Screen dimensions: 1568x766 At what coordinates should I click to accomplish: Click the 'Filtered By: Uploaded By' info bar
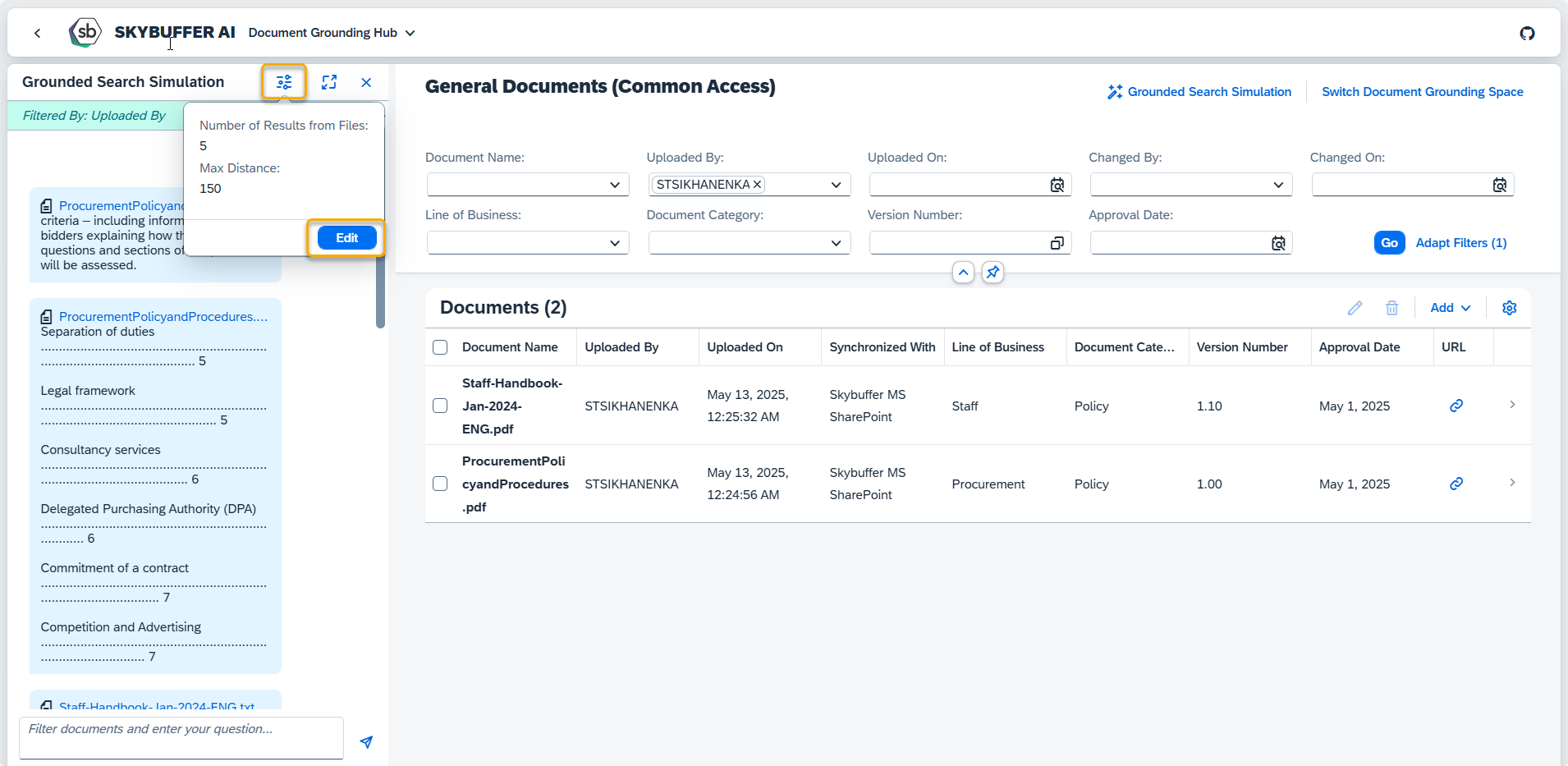click(x=95, y=116)
